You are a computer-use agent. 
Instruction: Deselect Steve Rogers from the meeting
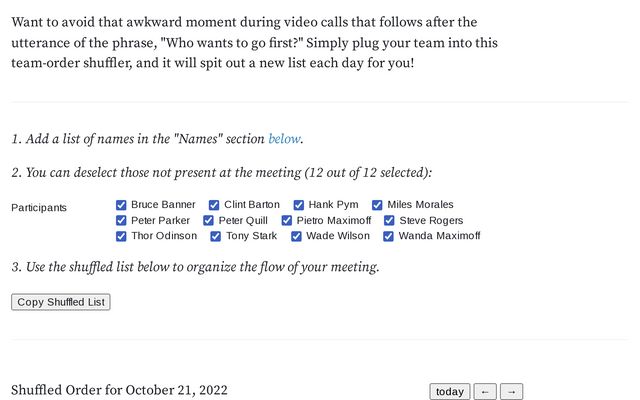389,221
